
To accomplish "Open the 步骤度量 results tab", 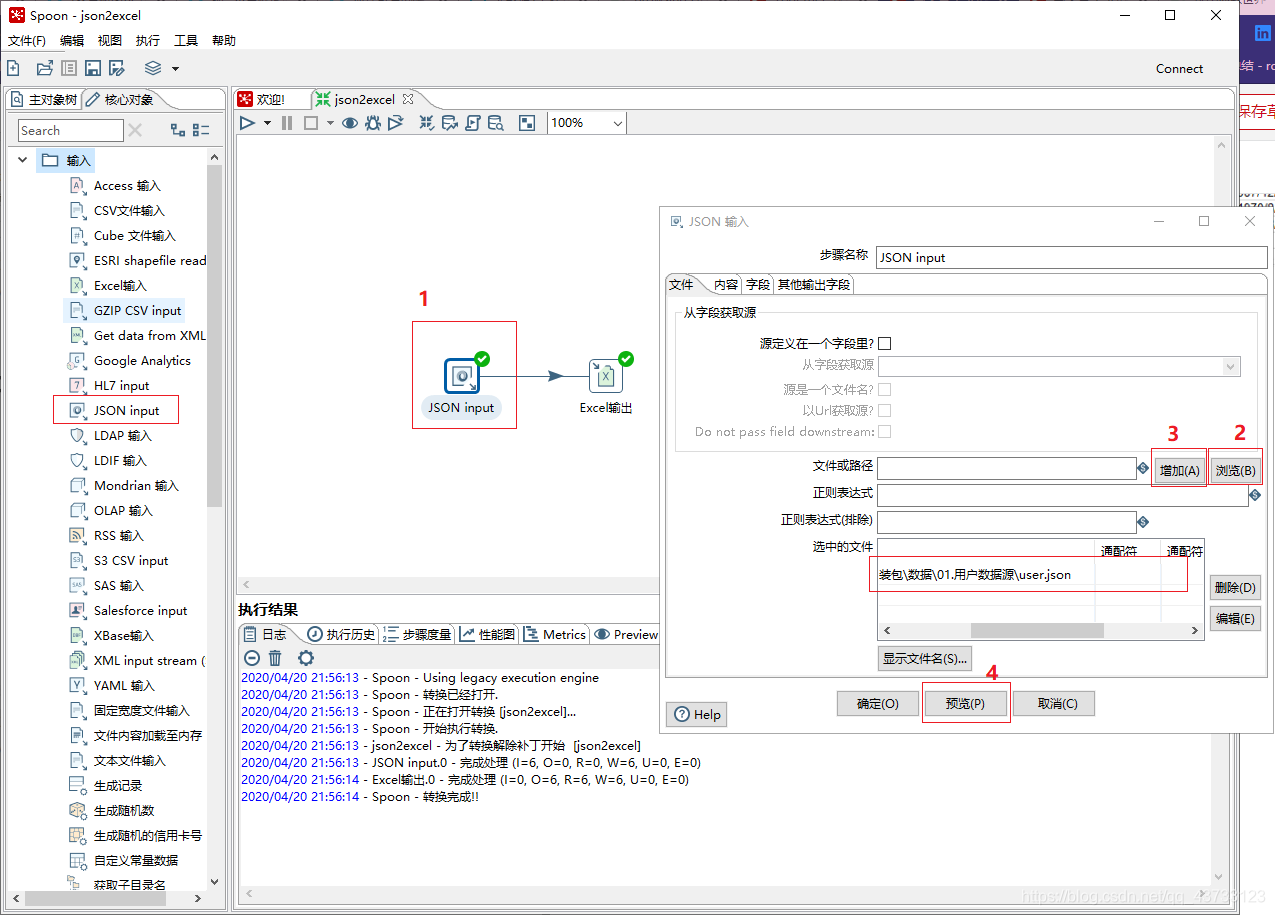I will pyautogui.click(x=418, y=634).
